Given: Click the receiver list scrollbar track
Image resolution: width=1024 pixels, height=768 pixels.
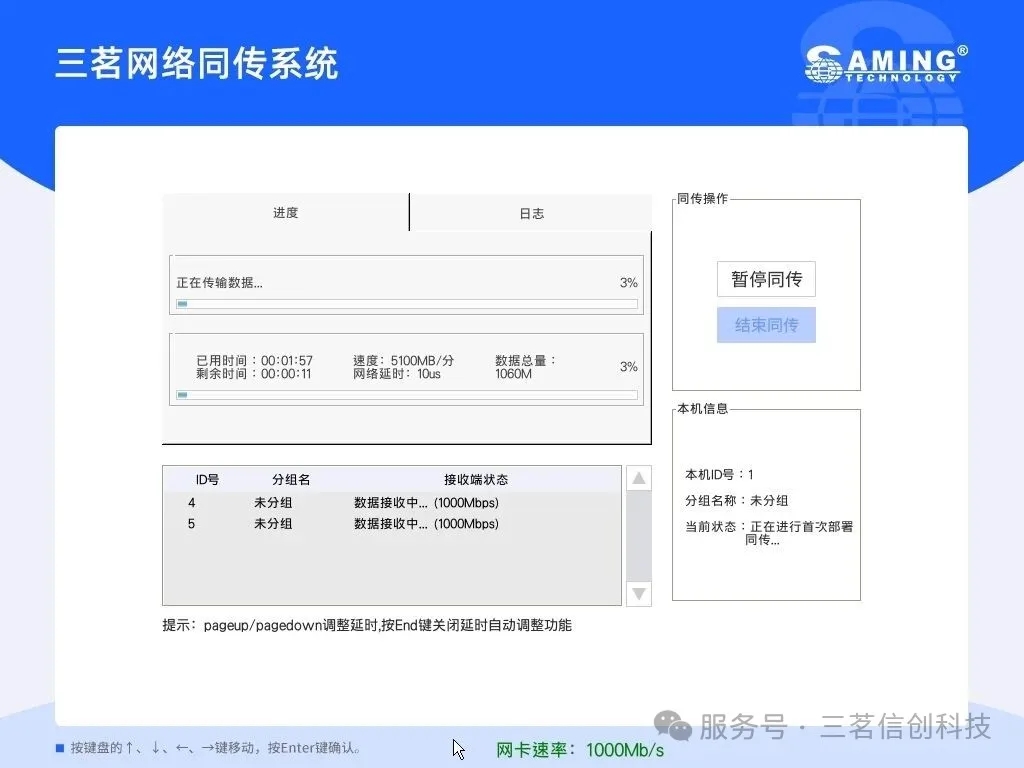Looking at the screenshot, I should click(639, 535).
